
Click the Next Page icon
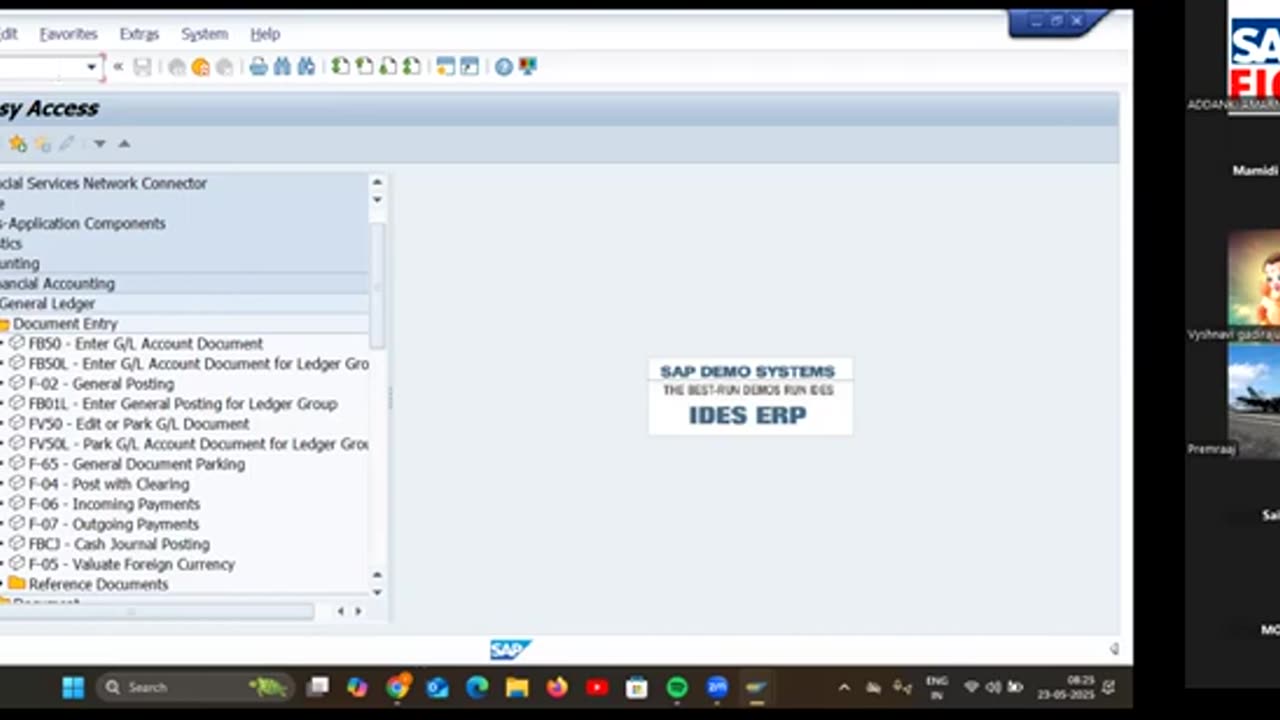point(388,67)
